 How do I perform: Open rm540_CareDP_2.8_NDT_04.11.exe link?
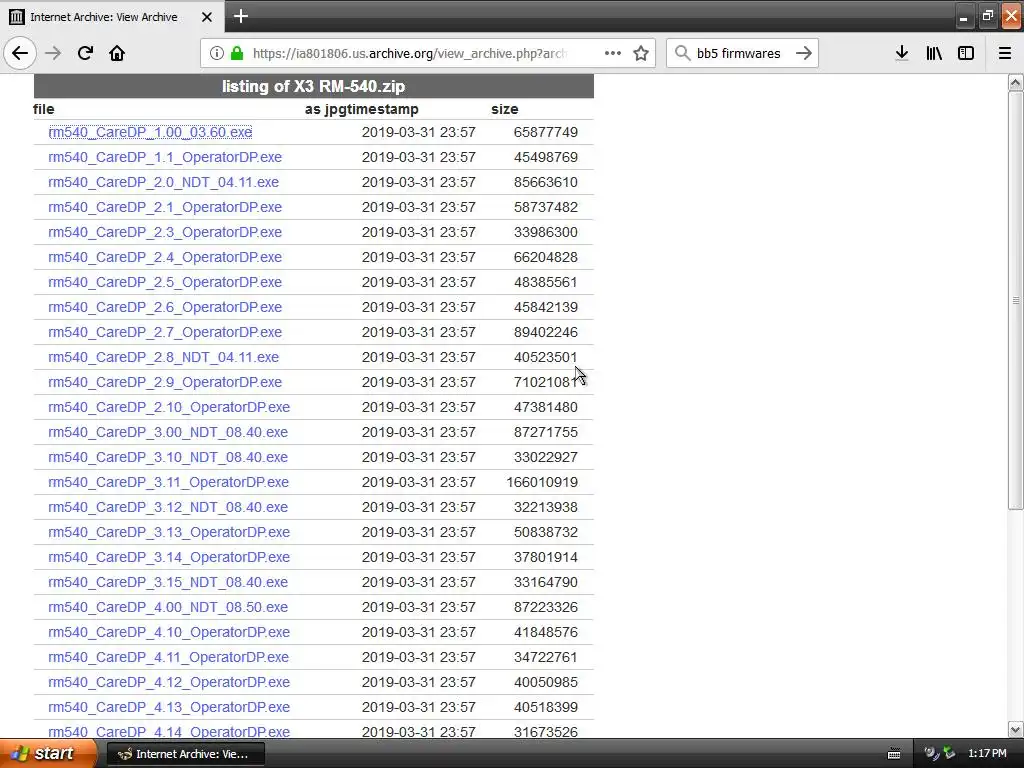coord(163,357)
